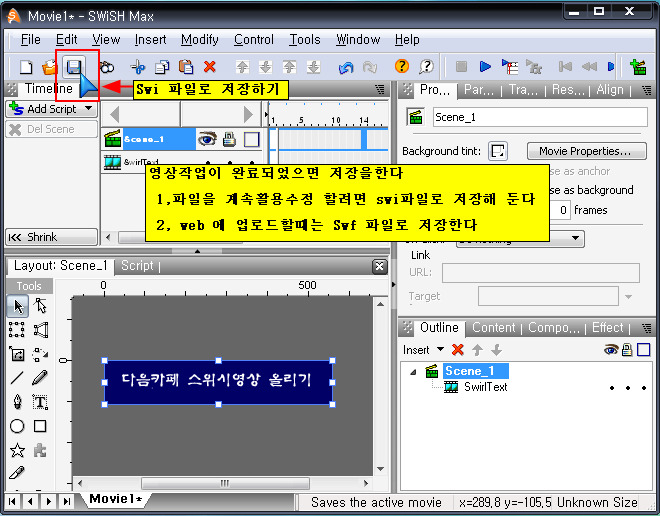
Task: Select the Star autoshape tool
Action: coord(17,450)
